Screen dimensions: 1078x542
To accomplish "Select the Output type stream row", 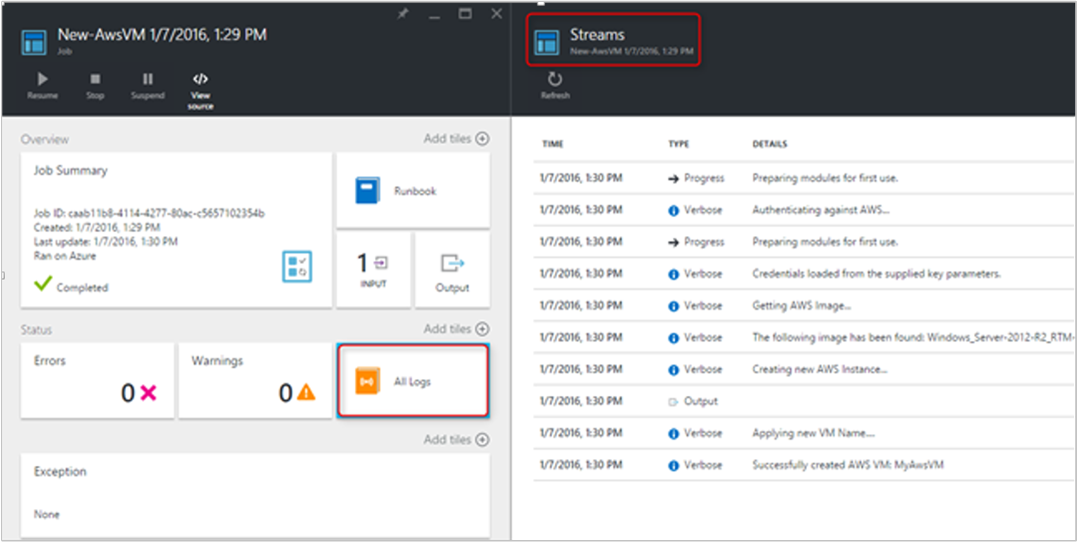I will coord(805,401).
